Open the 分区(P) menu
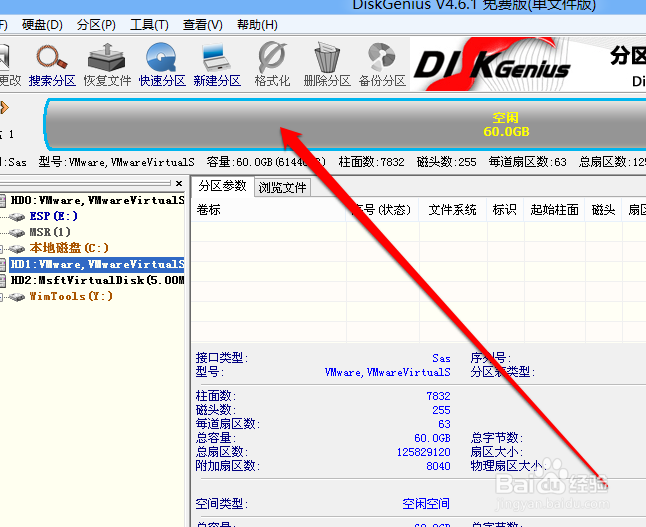The image size is (646, 527). click(x=96, y=25)
